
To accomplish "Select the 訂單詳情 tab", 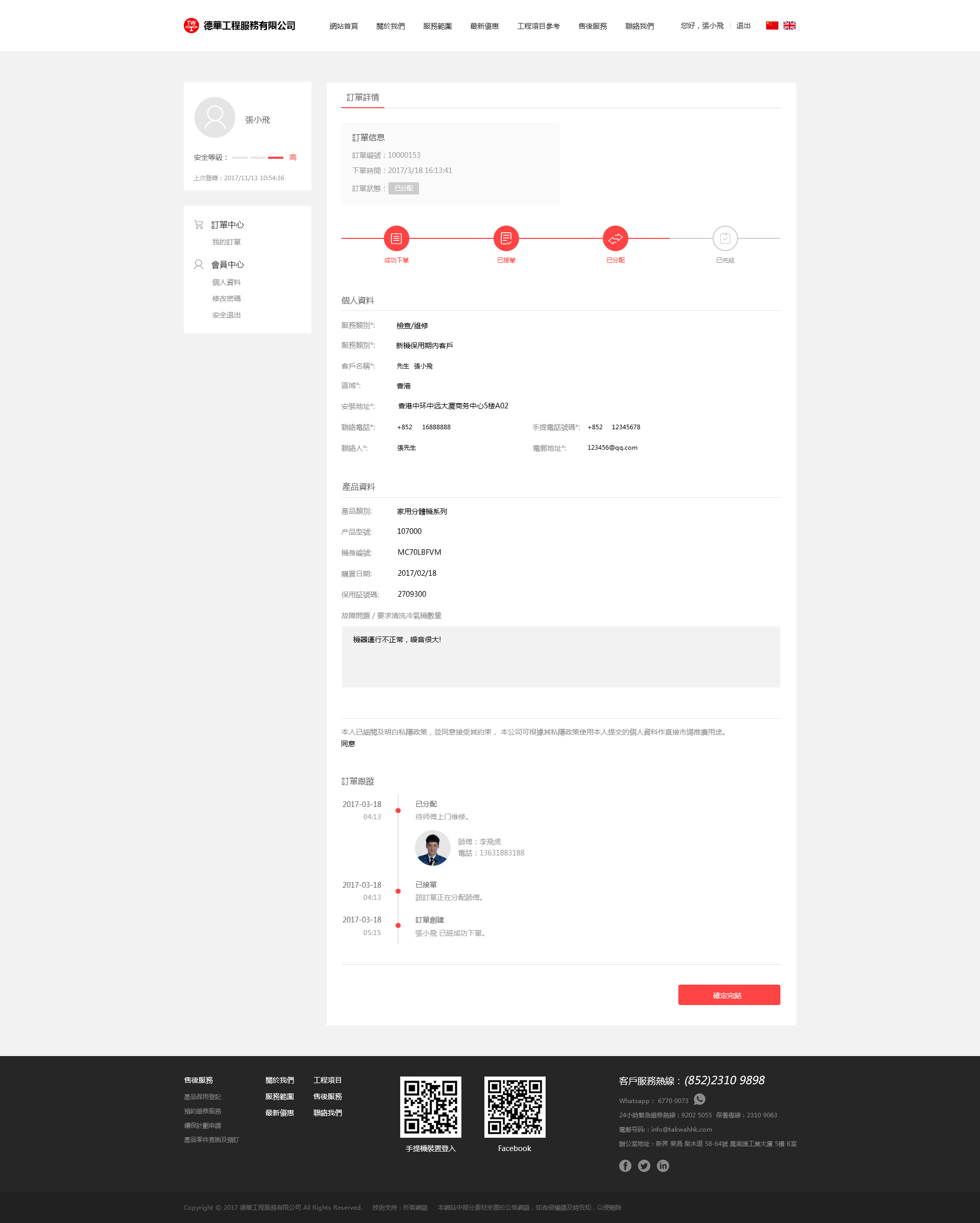I will pyautogui.click(x=362, y=97).
